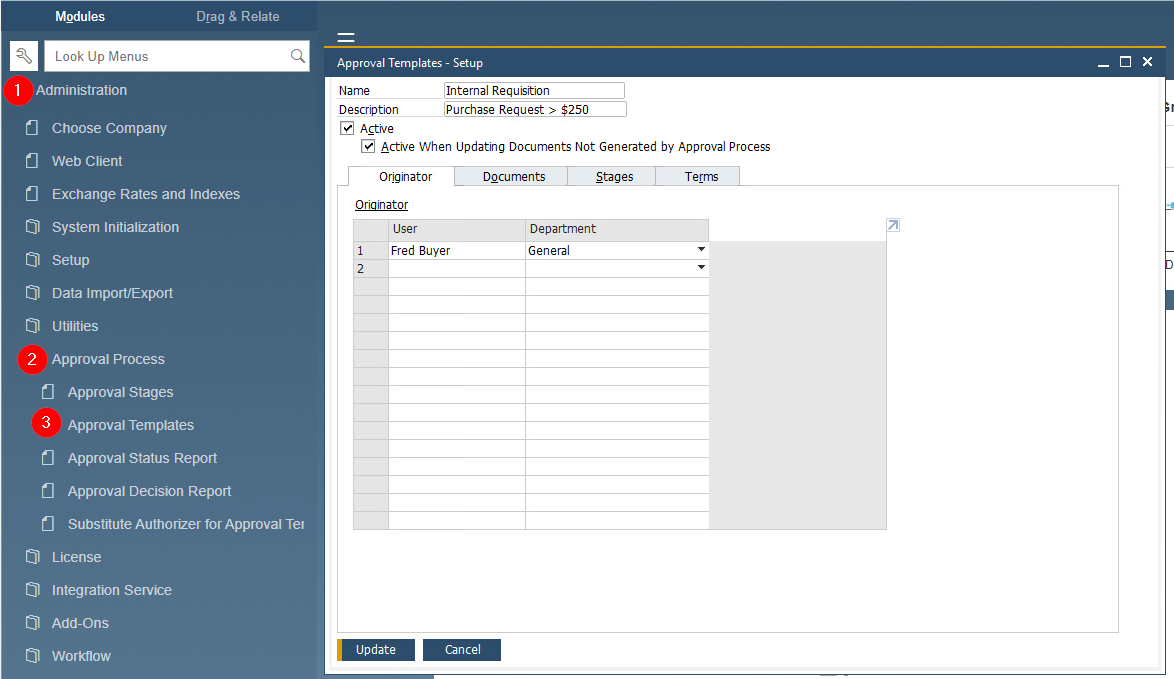Expand the Utilities folder
Screen dimensions: 1174x679
tap(75, 326)
